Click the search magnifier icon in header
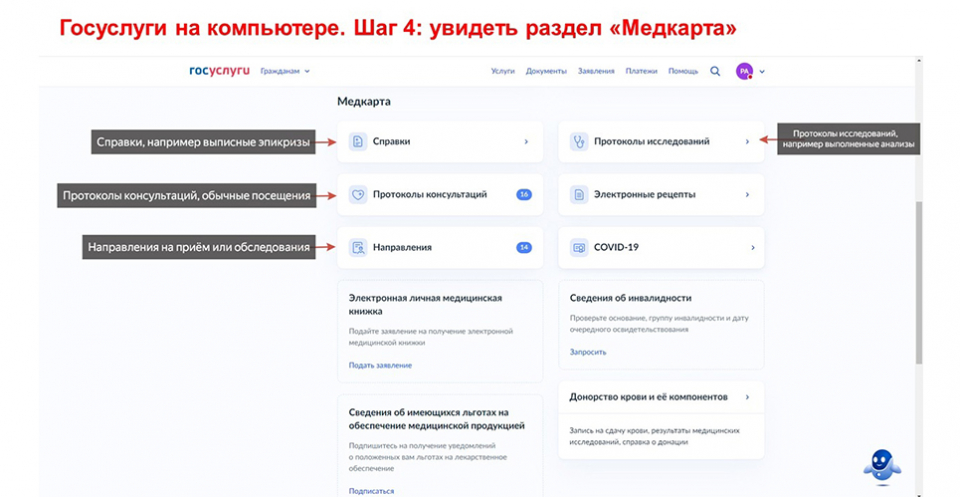This screenshot has width=960, height=497. [715, 71]
